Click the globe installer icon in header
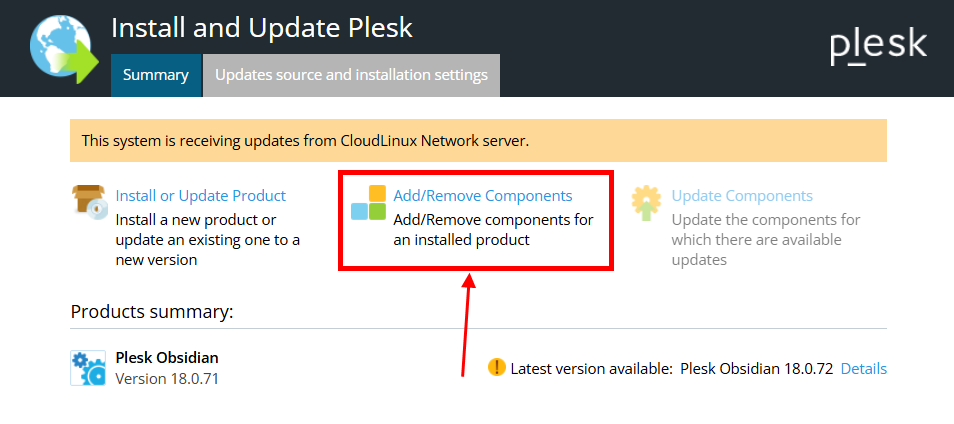The width and height of the screenshot is (954, 424). tap(64, 49)
